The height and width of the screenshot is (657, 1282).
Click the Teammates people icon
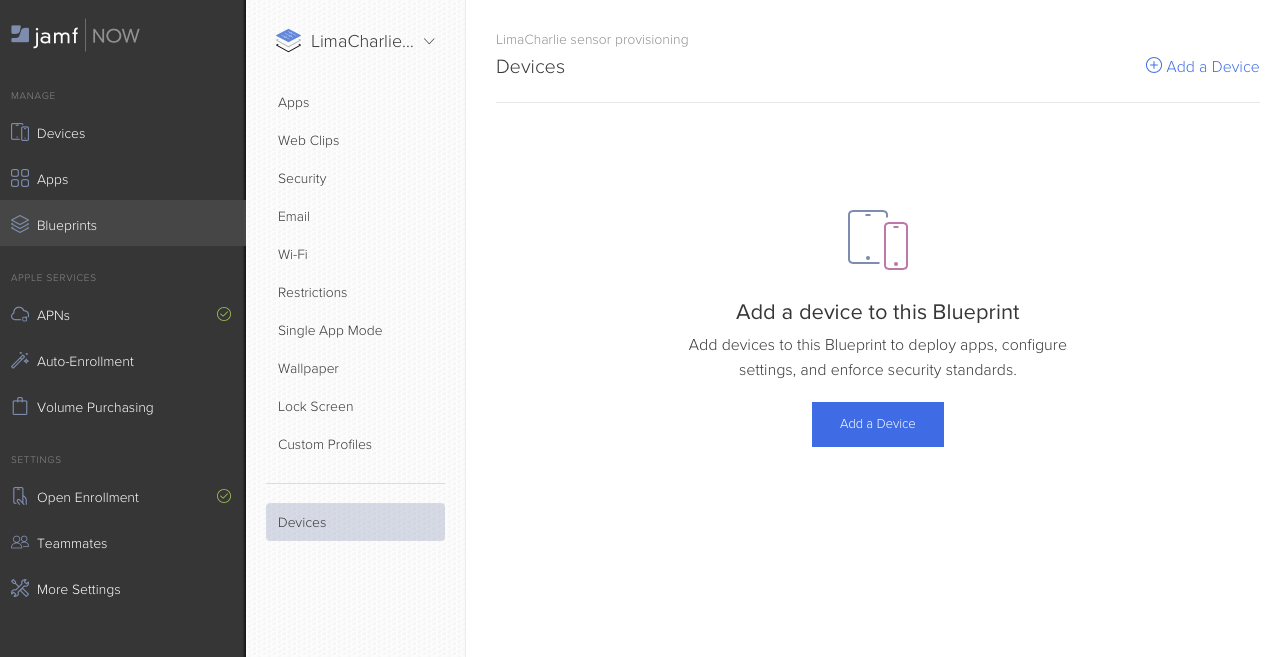[x=20, y=543]
